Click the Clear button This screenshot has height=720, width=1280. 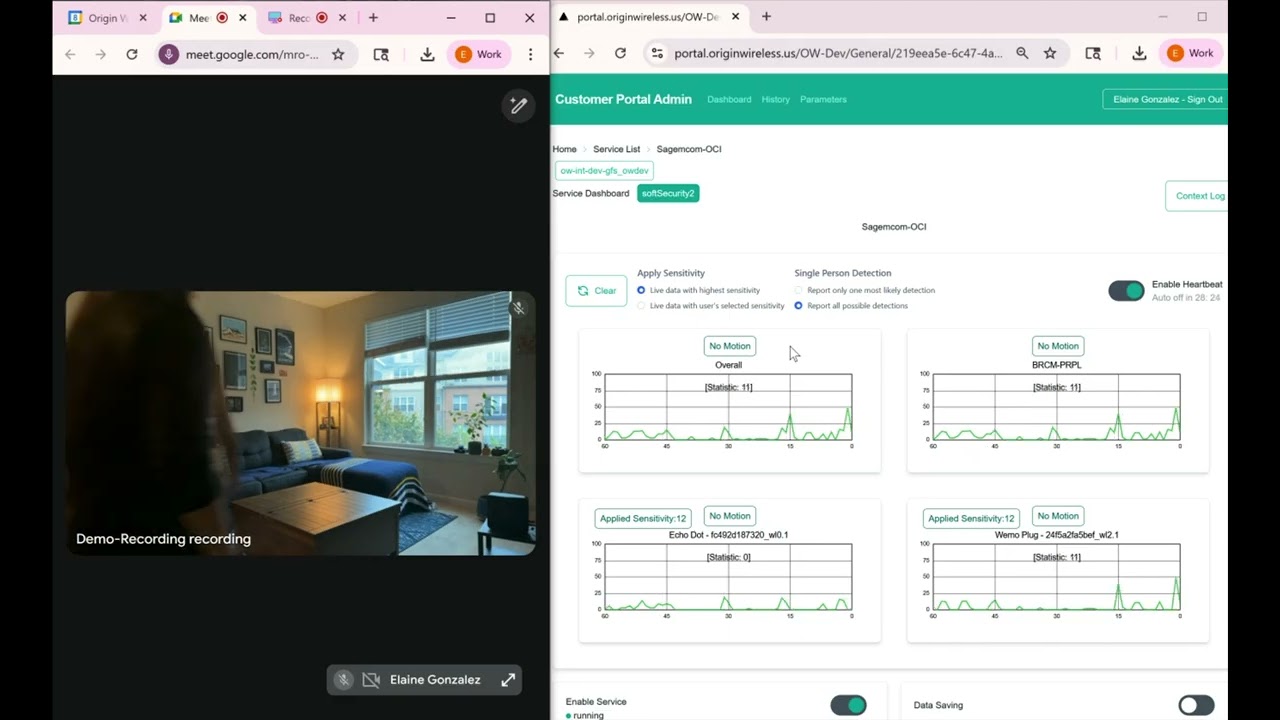596,291
